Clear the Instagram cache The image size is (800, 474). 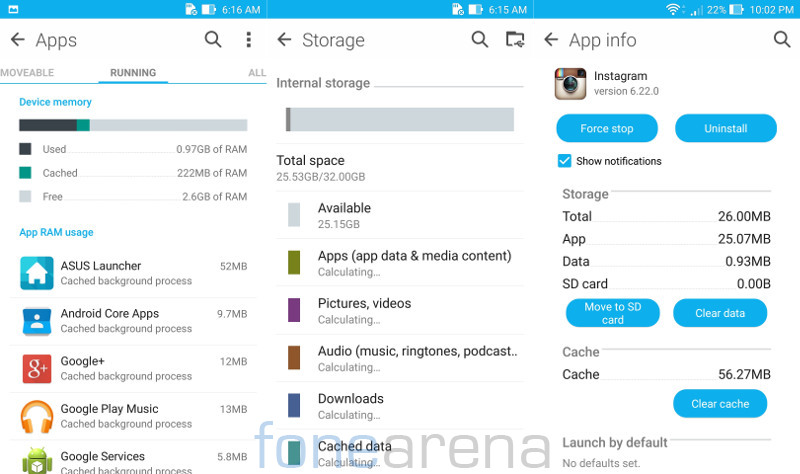pos(720,404)
